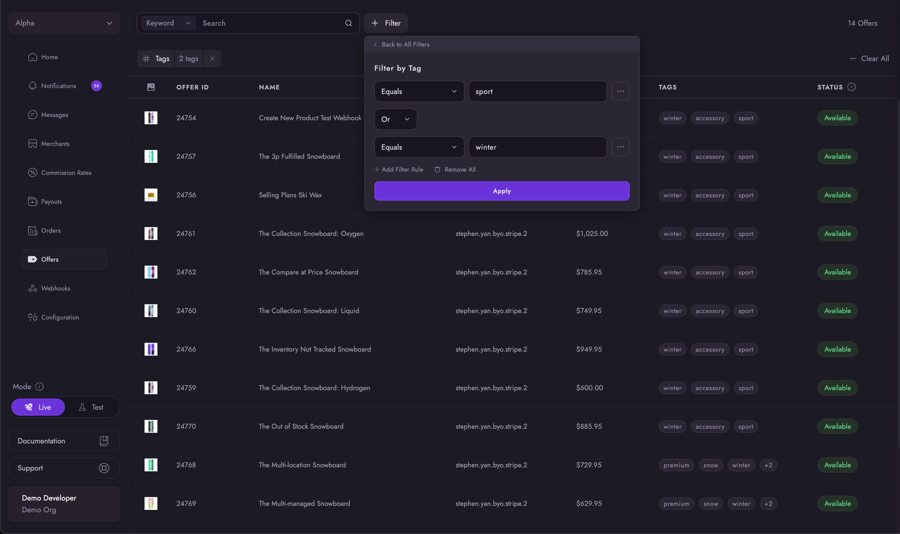
Task: Click the price $600.00
Action: 589,388
